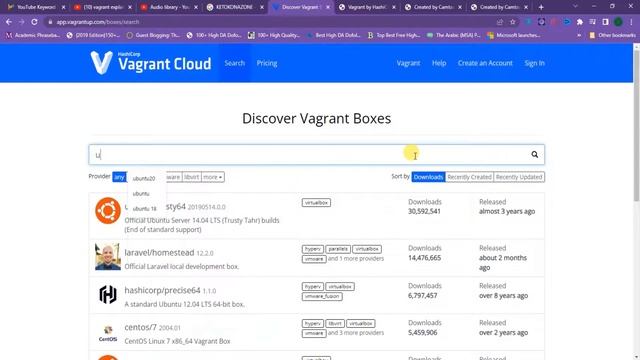The image size is (640, 360).
Task: Sort boxes by Recently Updated
Action: pos(519,177)
